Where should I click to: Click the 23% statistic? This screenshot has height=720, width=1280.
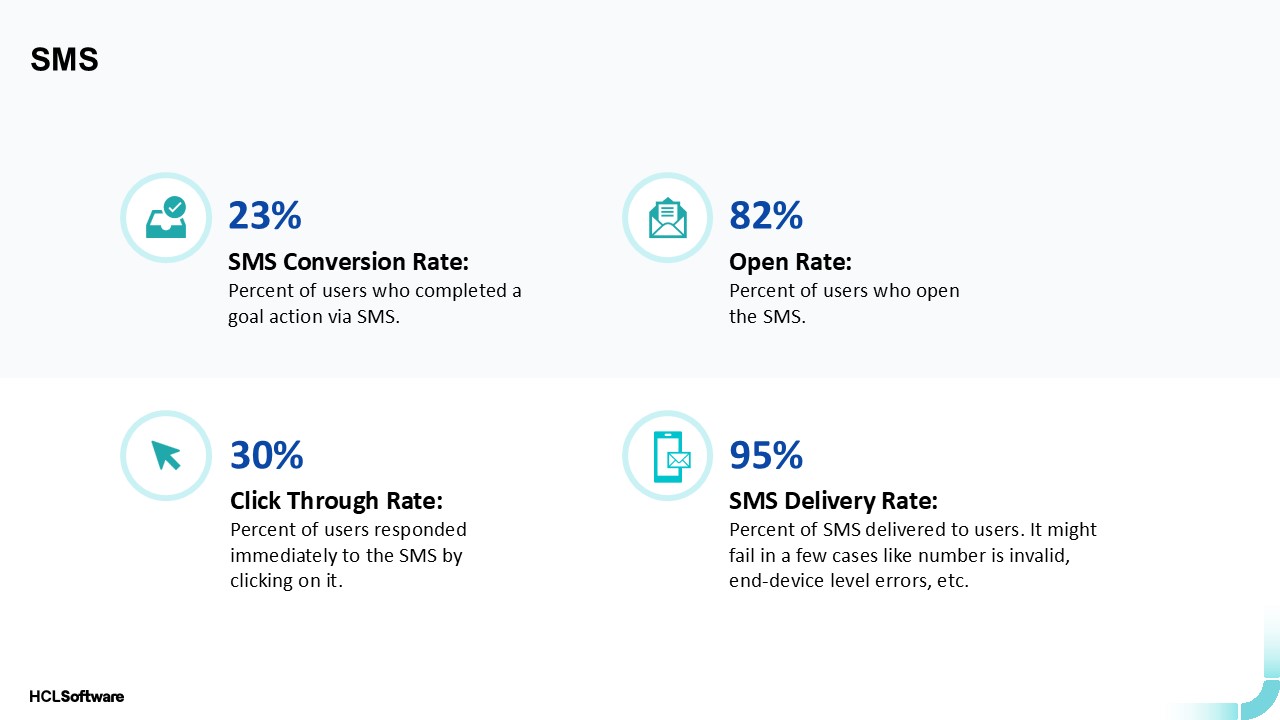point(265,216)
